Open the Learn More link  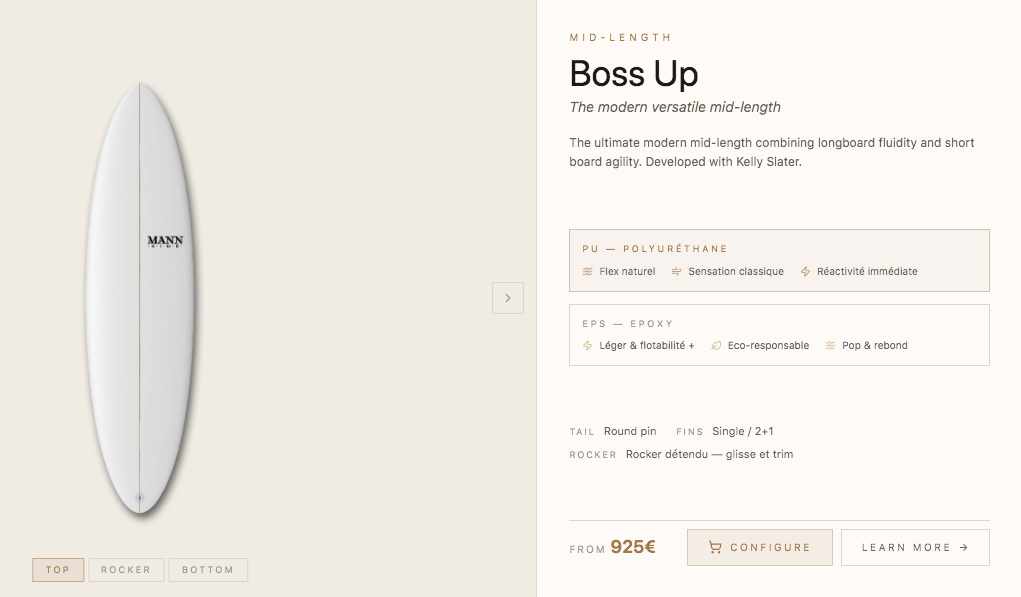[x=914, y=548]
